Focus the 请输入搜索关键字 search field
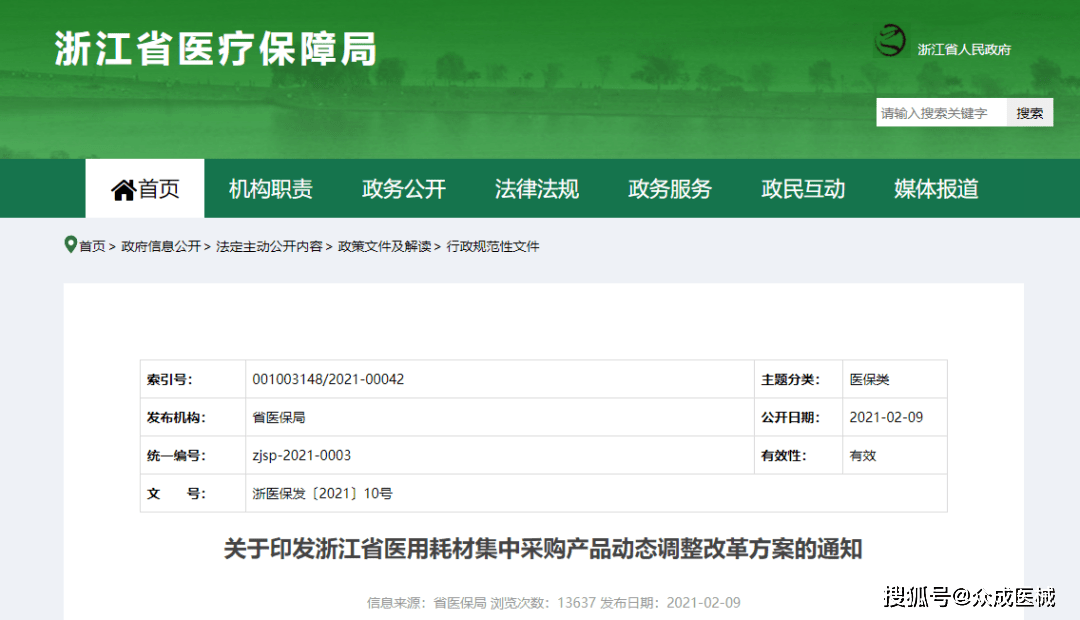Screen dimensions: 1080x620 pyautogui.click(x=942, y=112)
